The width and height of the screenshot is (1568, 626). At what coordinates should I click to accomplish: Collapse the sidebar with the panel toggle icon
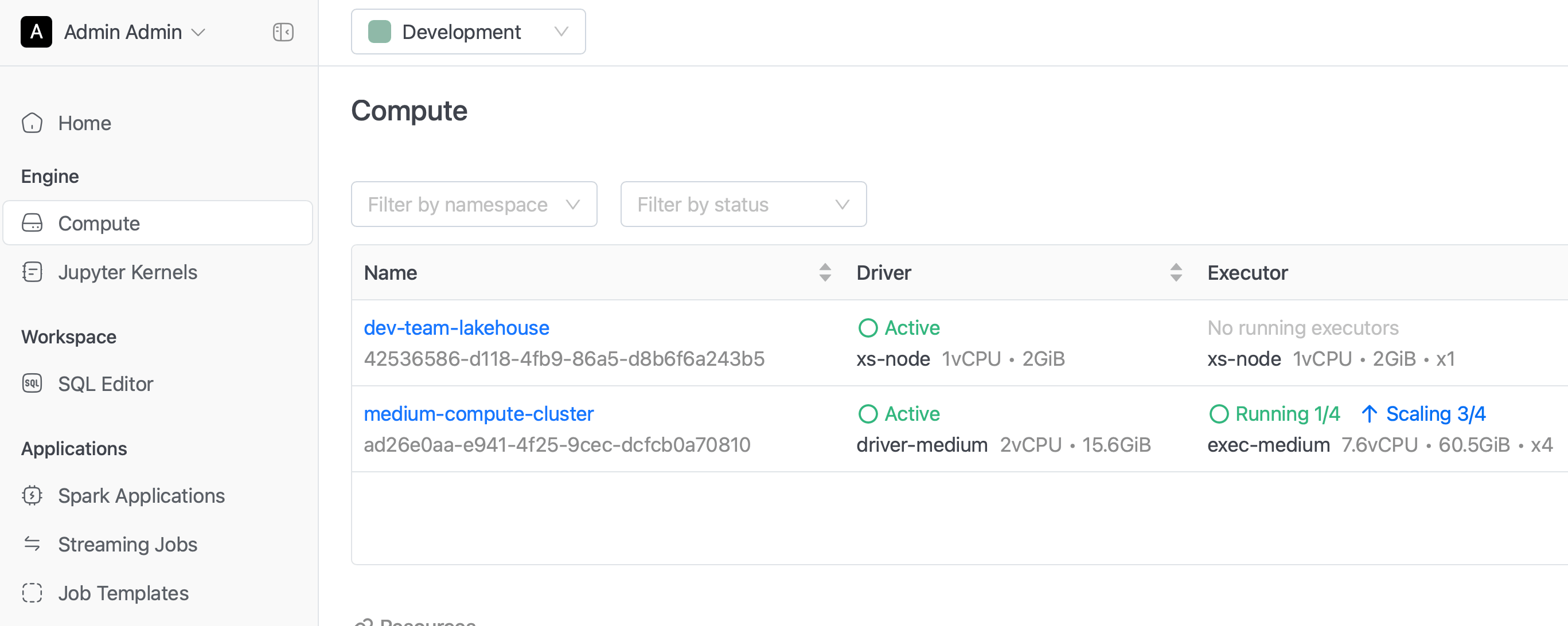click(x=283, y=32)
